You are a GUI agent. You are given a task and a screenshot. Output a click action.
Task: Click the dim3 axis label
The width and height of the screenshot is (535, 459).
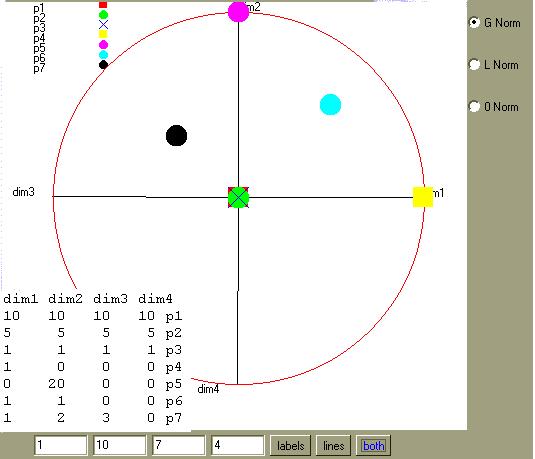click(24, 192)
